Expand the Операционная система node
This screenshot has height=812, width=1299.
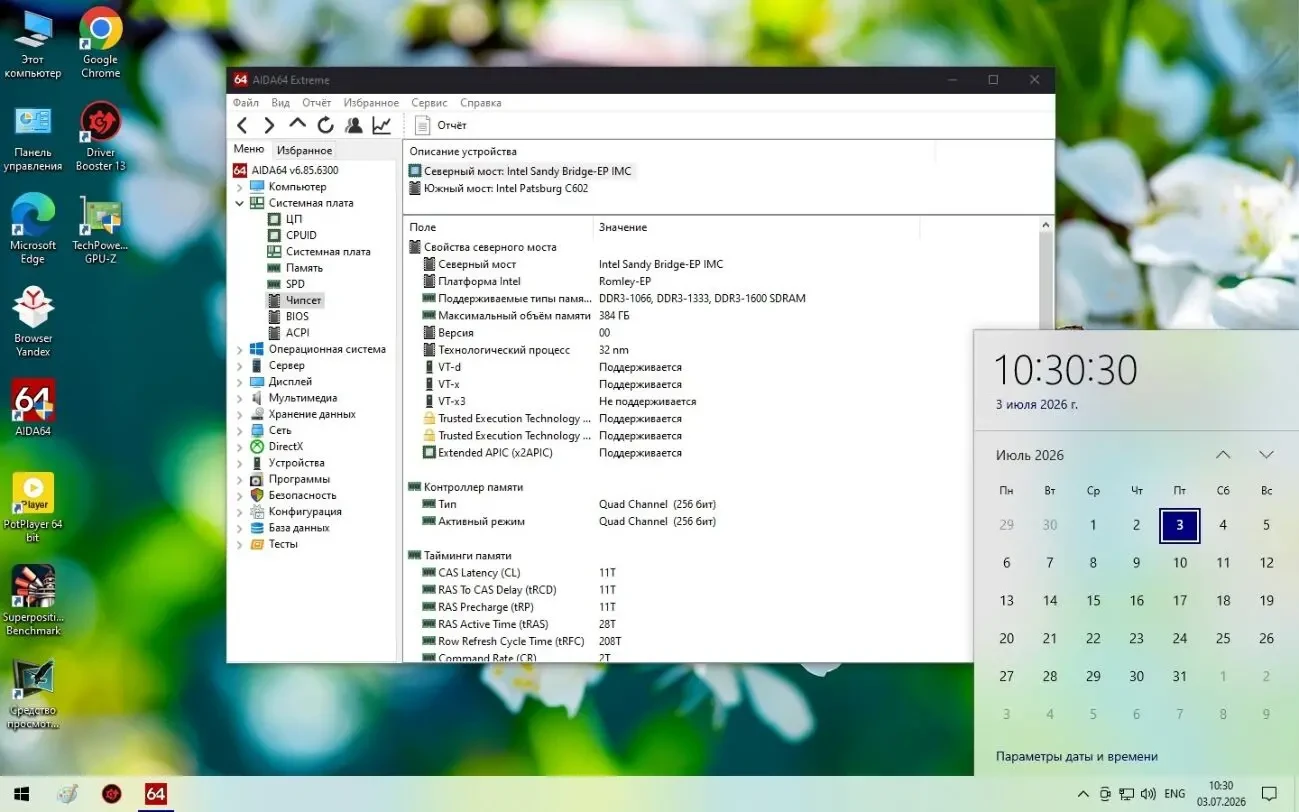point(240,349)
